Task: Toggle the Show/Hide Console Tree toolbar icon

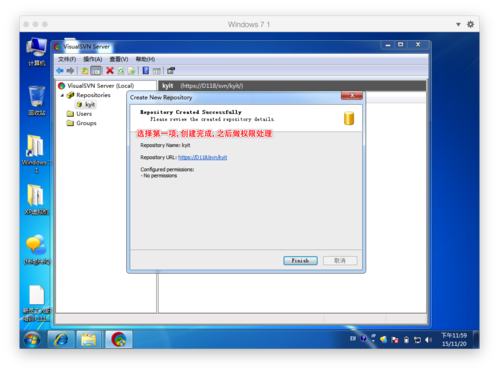Action: [96, 71]
